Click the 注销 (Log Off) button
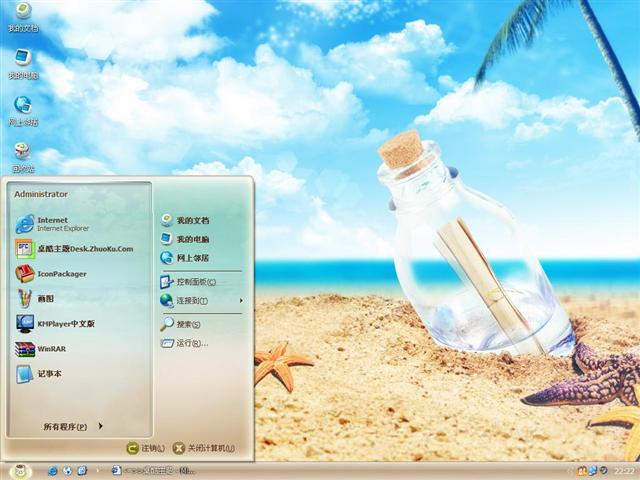Screen dimensions: 640x480 point(146,448)
